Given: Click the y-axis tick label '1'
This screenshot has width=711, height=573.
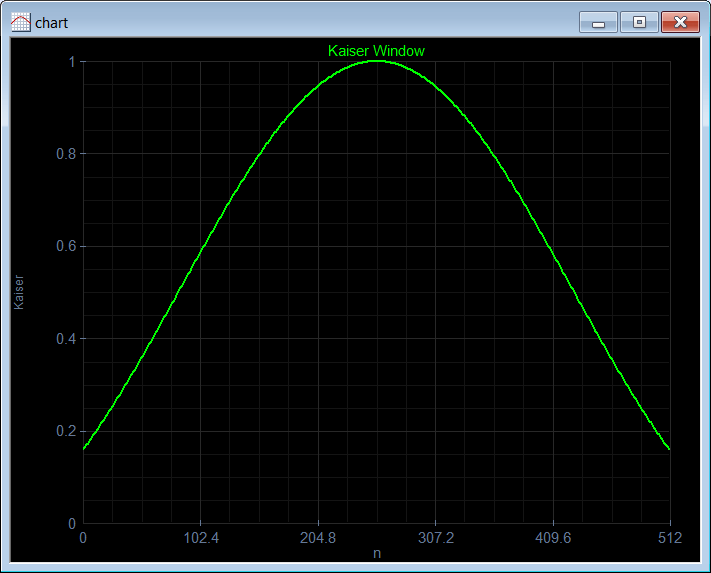Looking at the screenshot, I should 72,62.
